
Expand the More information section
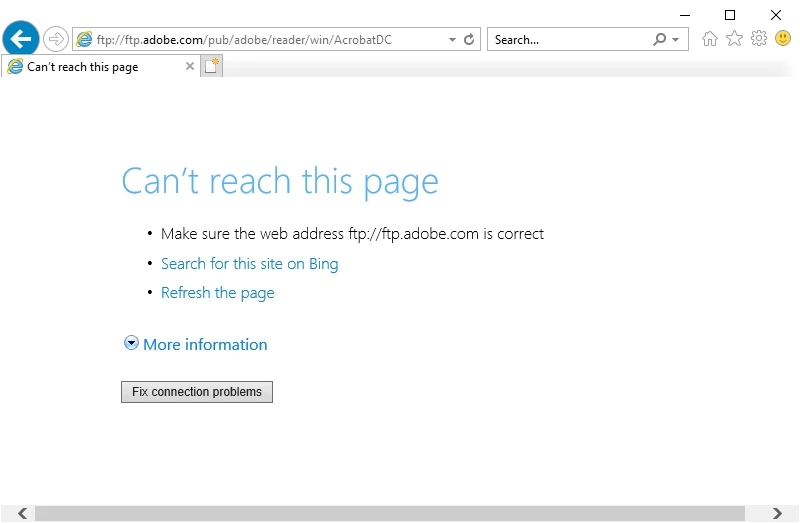pyautogui.click(x=196, y=344)
